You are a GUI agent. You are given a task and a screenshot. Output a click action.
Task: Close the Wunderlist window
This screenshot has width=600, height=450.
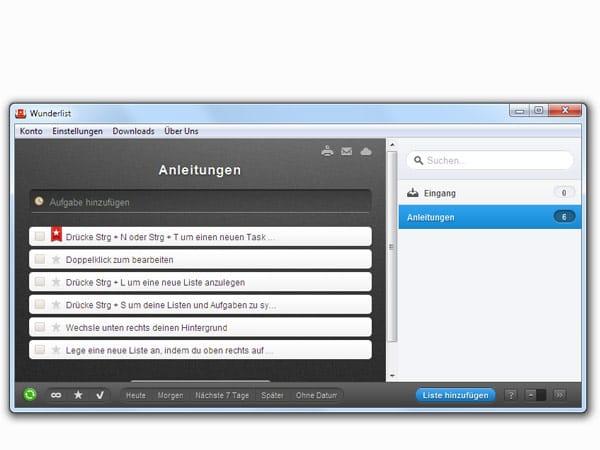click(565, 111)
